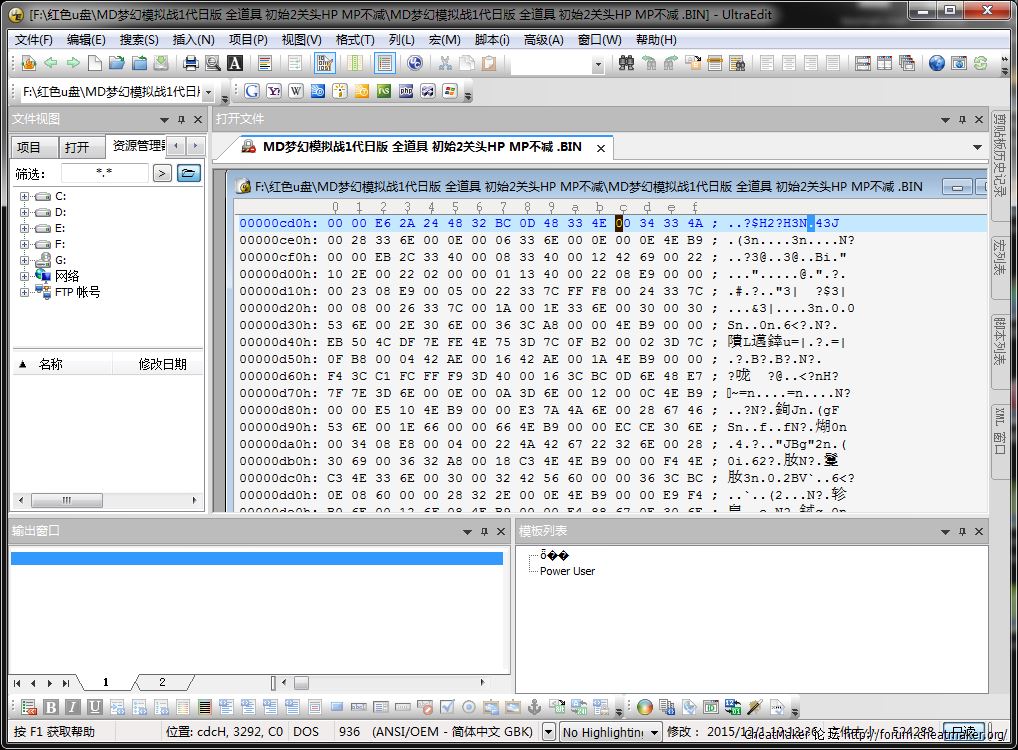Screen dimensions: 1018x750
Task: Click the Print icon in toolbar
Action: pos(191,63)
